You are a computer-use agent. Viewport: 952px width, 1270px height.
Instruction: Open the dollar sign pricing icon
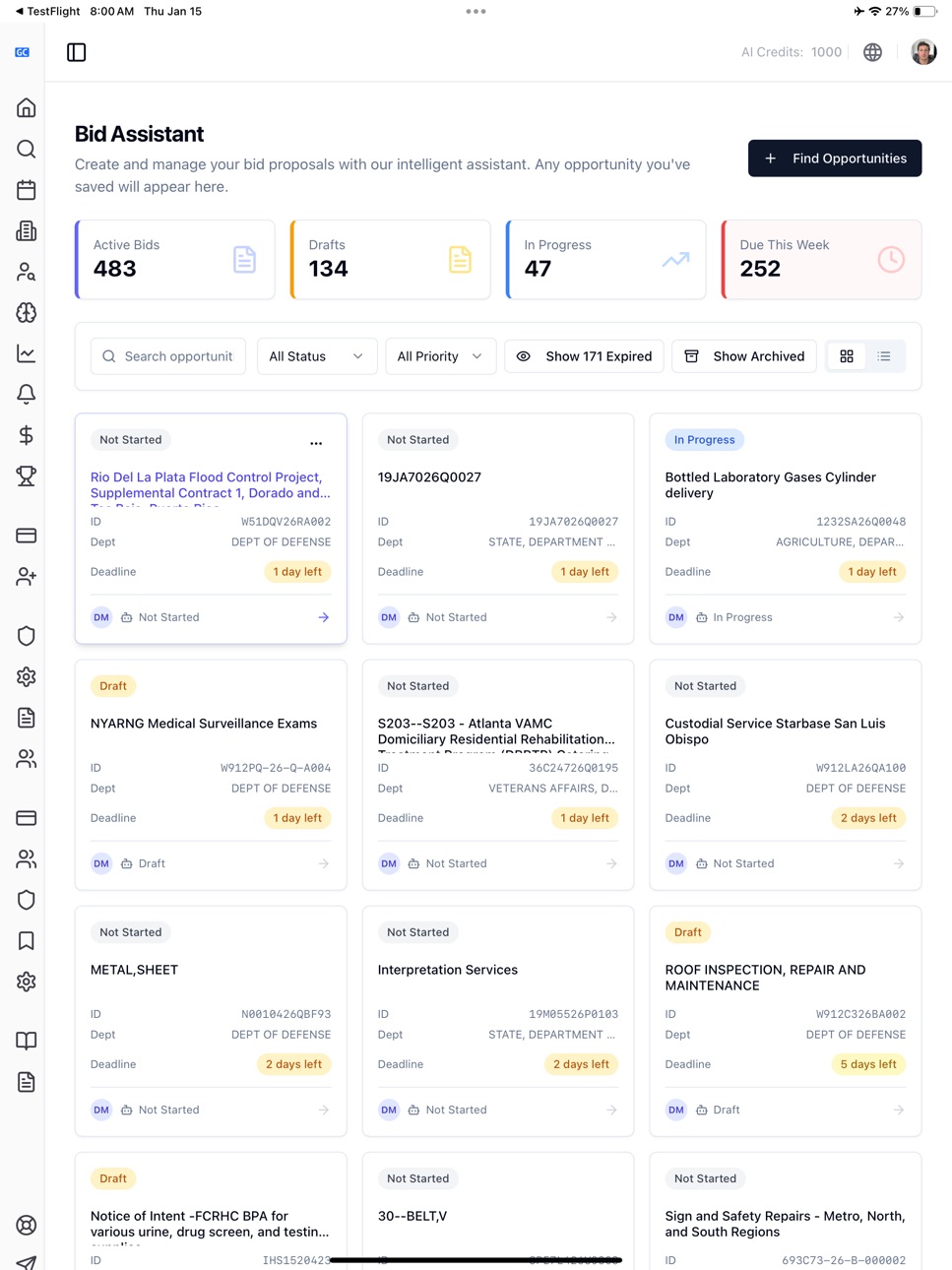[x=27, y=435]
